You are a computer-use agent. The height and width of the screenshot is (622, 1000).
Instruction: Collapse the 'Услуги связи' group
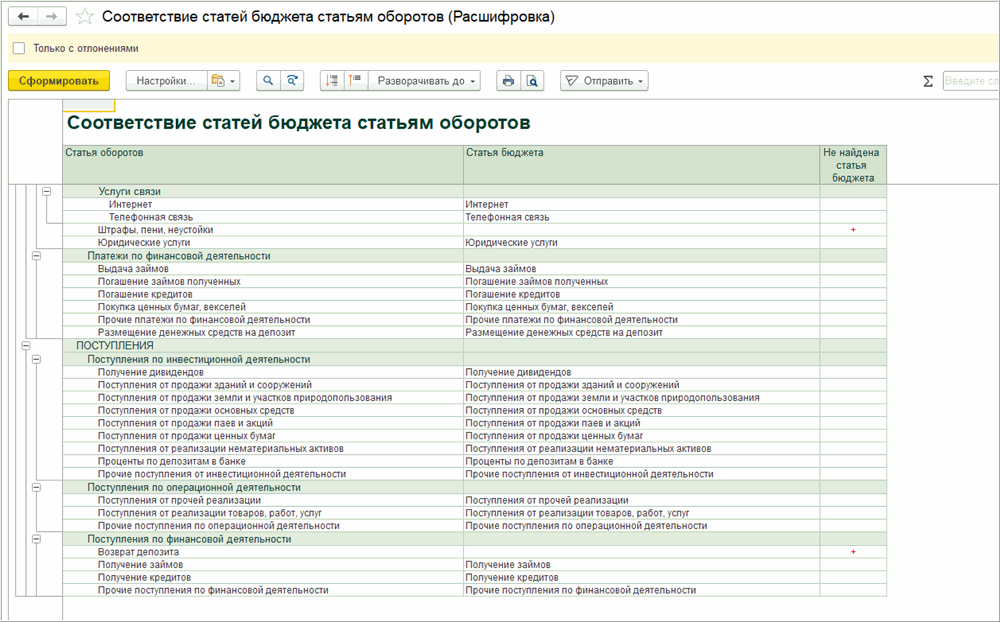(x=47, y=191)
